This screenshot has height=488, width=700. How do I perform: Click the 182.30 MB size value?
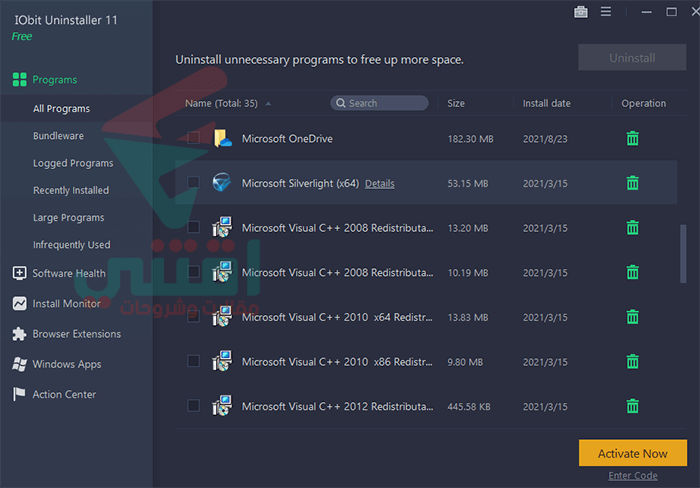click(471, 139)
